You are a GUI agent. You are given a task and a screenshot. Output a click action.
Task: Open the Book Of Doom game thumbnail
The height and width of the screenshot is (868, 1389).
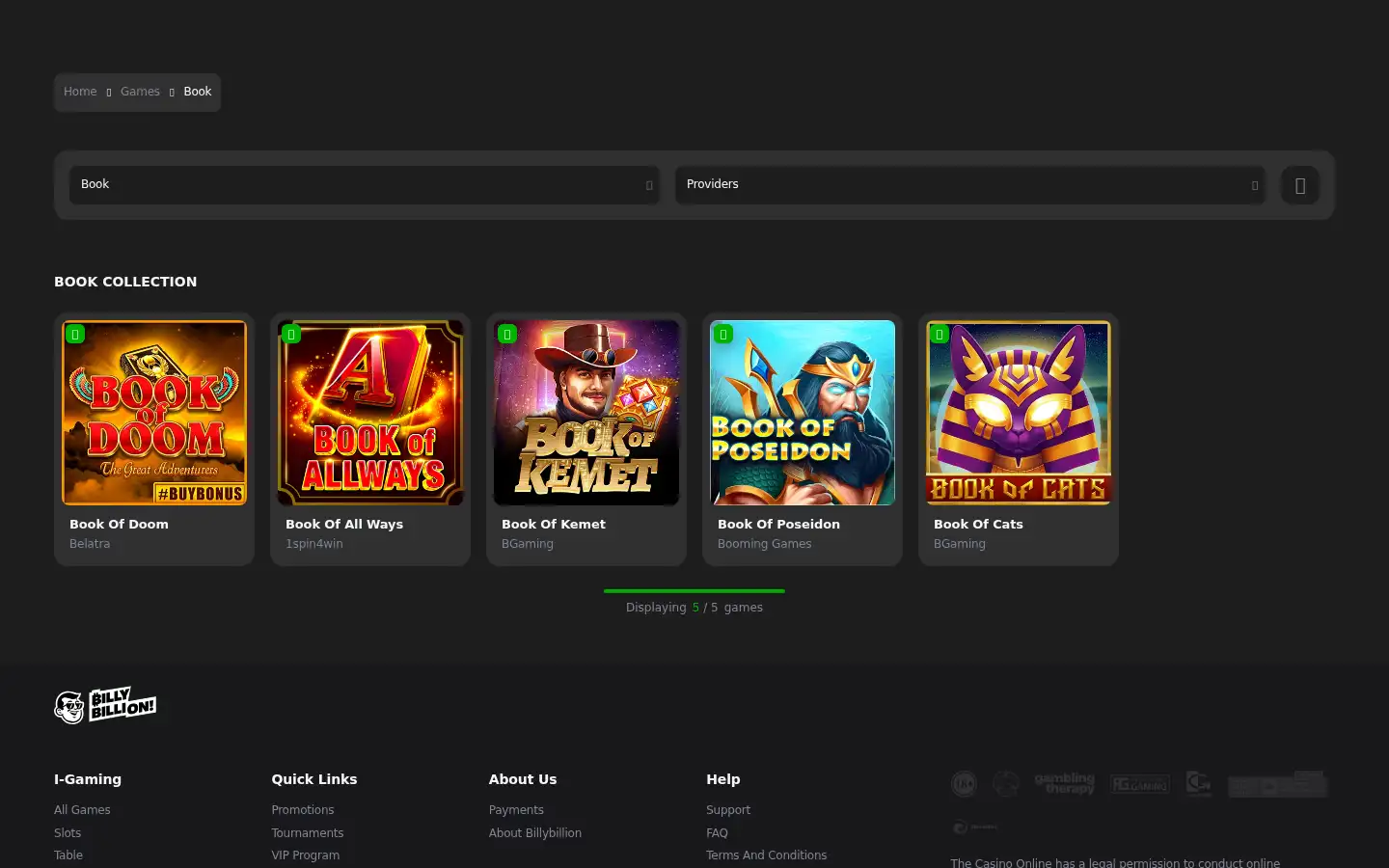(154, 413)
